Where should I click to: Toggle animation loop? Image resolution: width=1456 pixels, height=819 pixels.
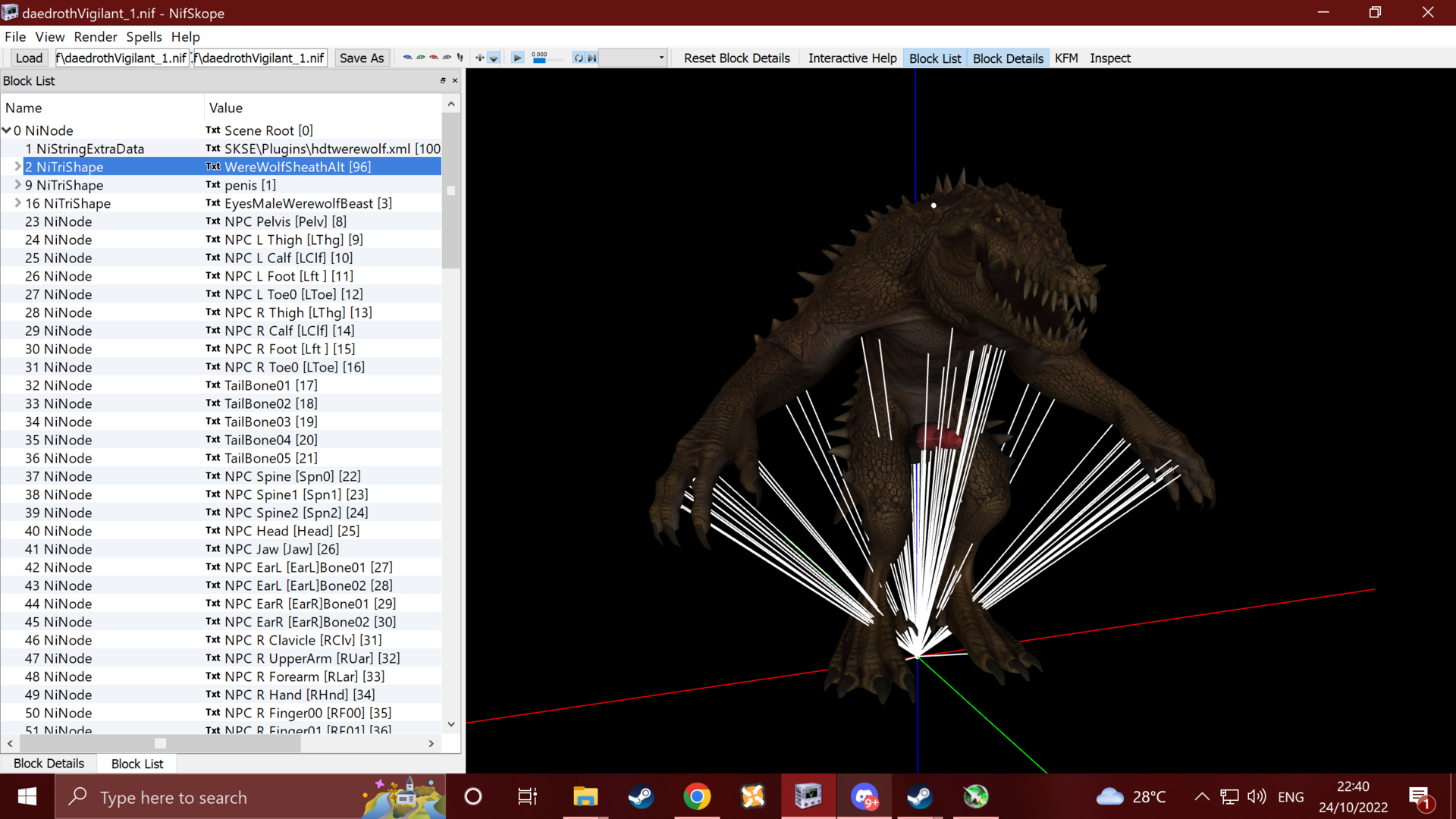(579, 58)
